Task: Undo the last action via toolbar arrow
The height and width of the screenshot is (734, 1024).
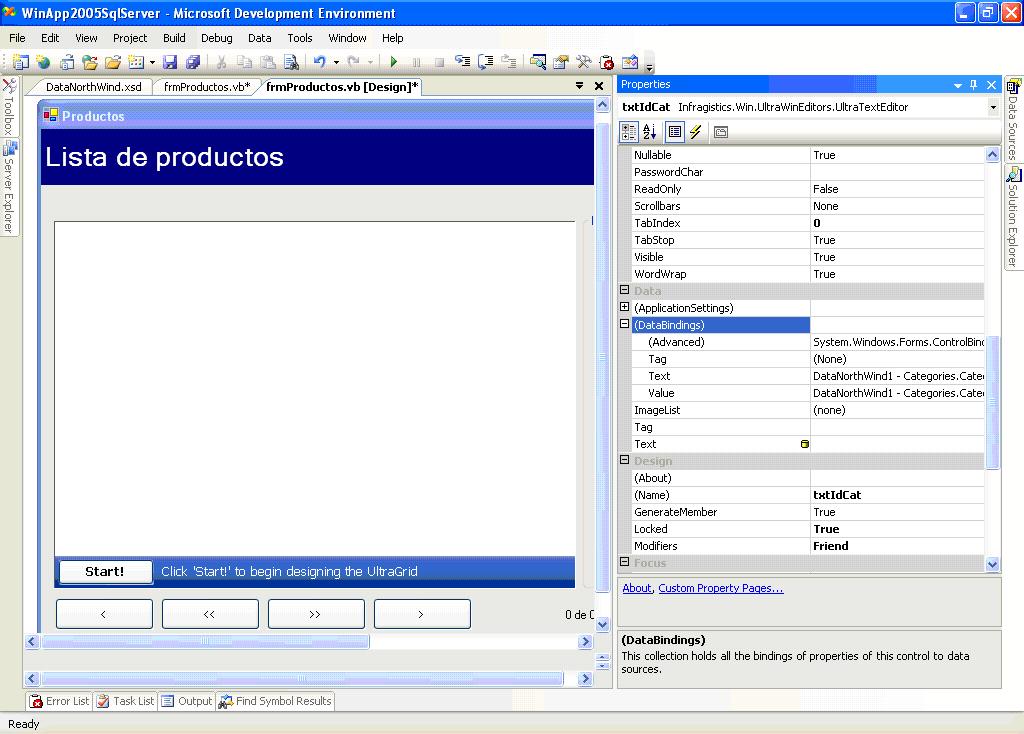Action: 319,62
